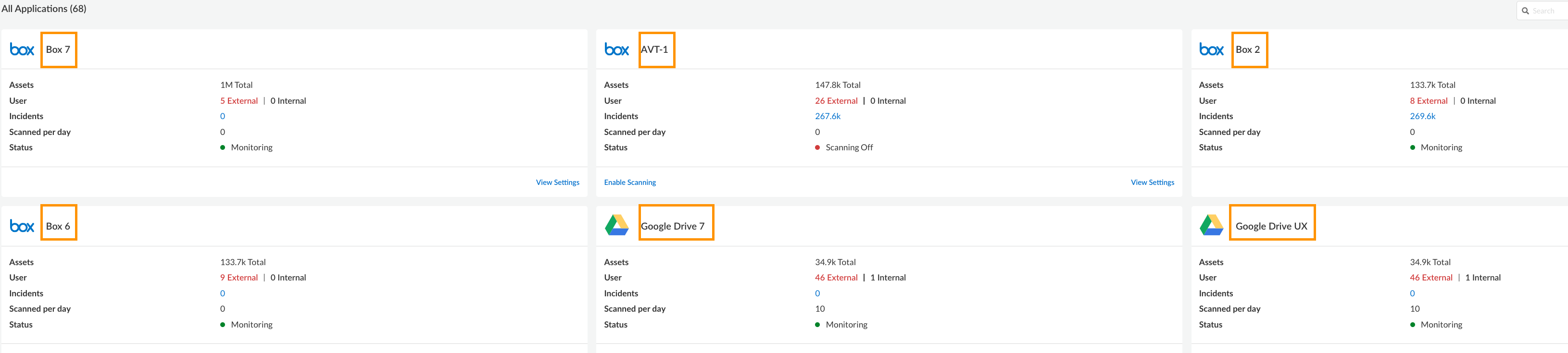
Task: Open AVT-1's 267.6k incidents count
Action: click(828, 116)
